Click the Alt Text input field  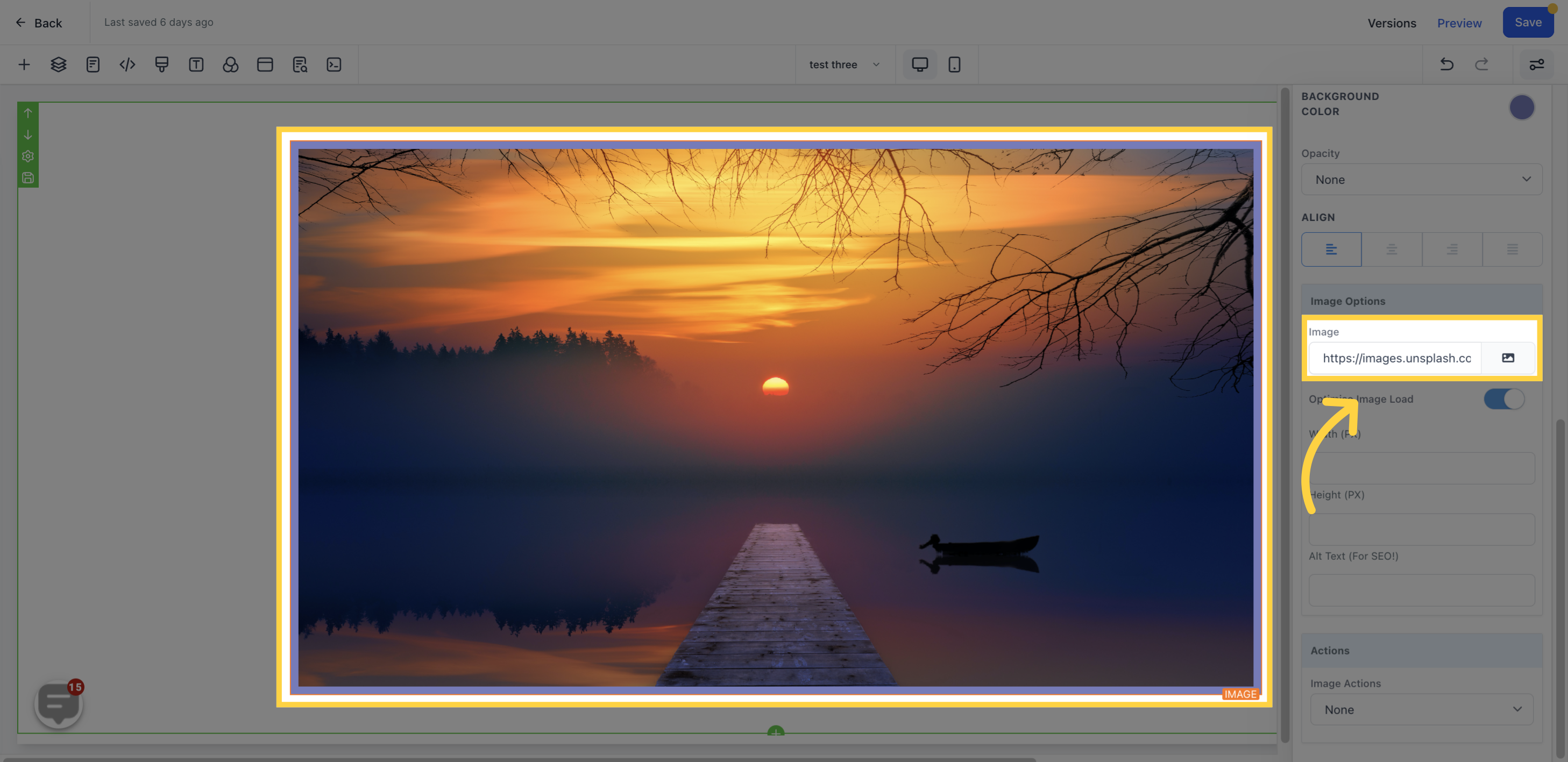tap(1421, 590)
